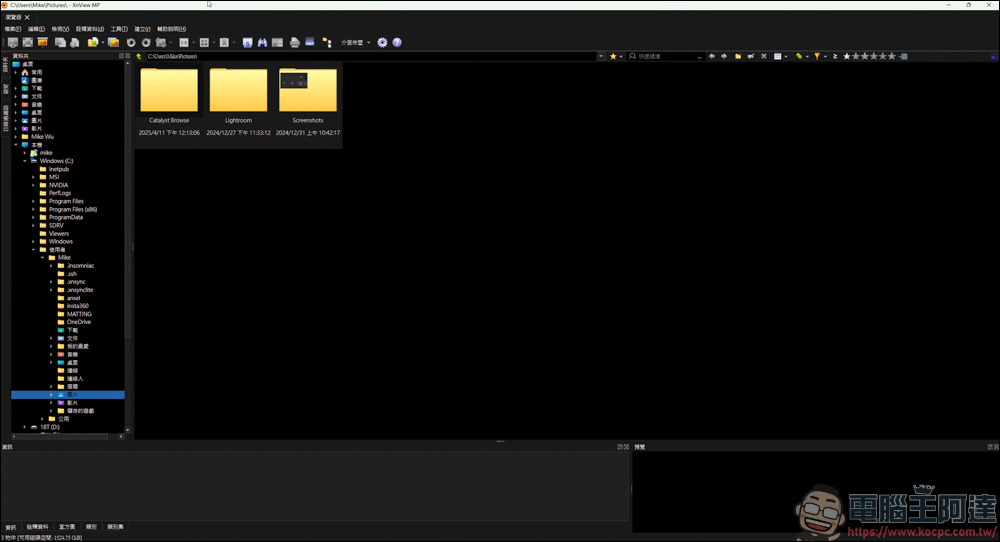Click the copy files toolbar icon
This screenshot has width=1000, height=542.
click(60, 42)
